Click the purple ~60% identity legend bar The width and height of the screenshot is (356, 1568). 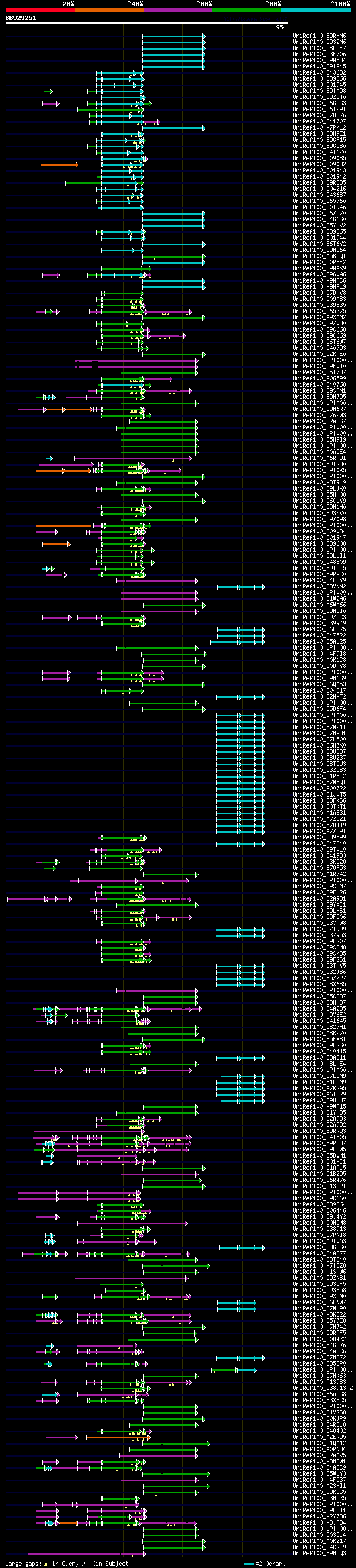tap(177, 10)
